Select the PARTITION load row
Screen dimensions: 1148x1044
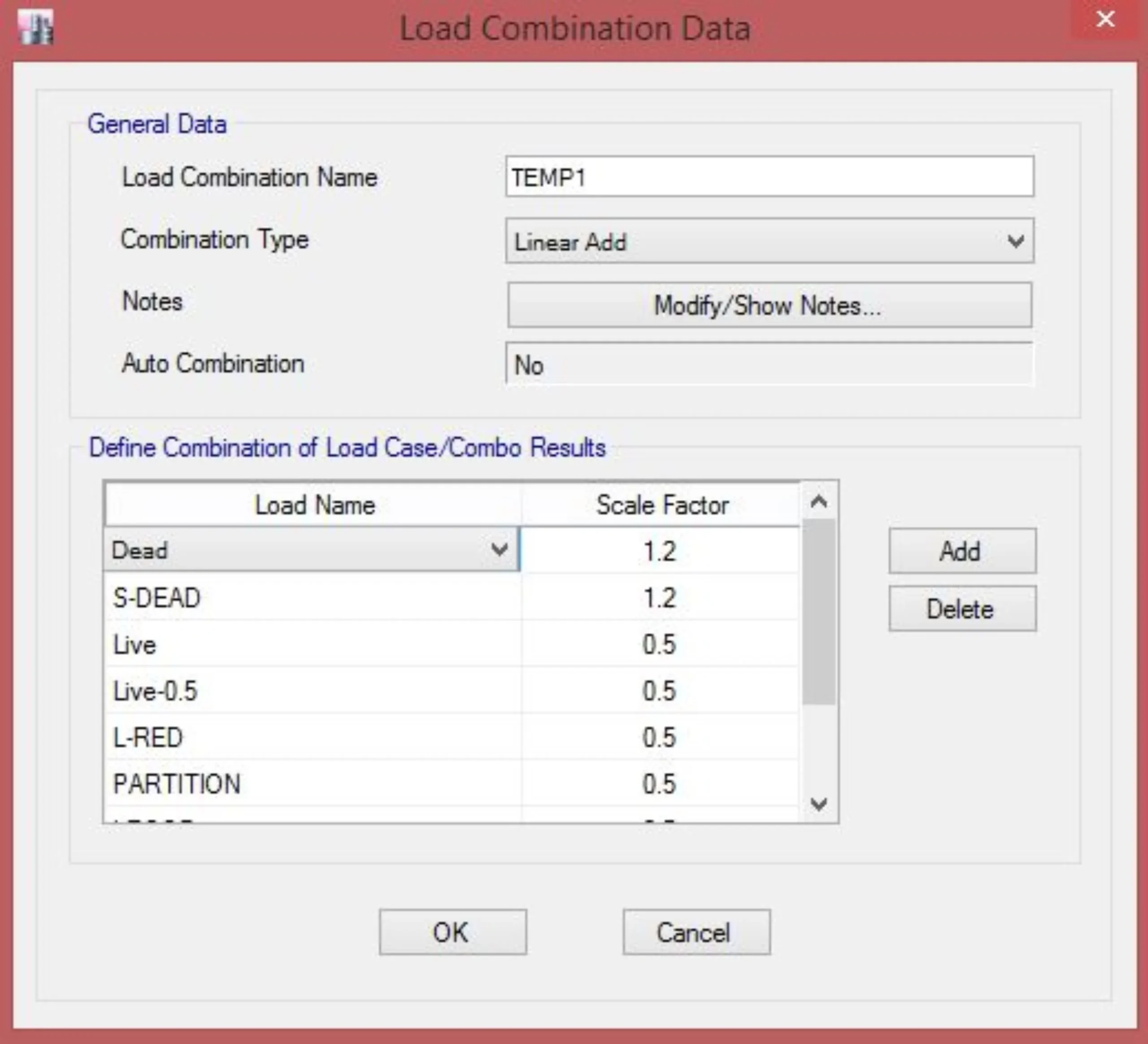click(312, 784)
